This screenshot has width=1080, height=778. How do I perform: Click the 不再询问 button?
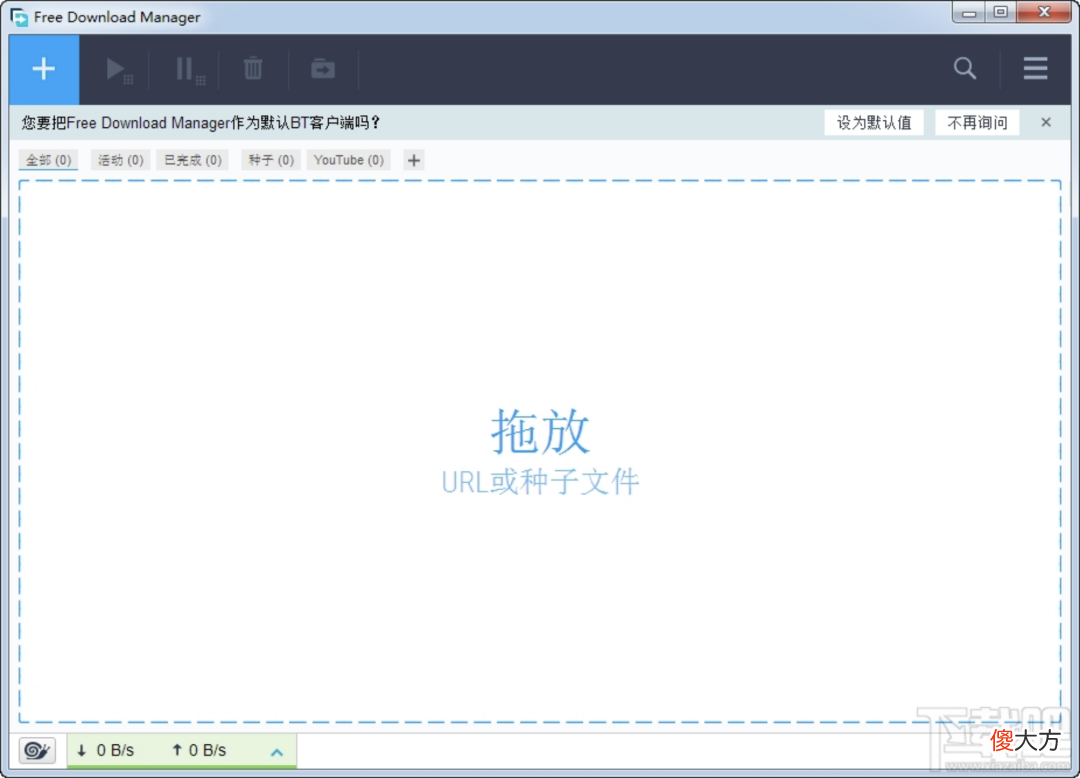click(x=977, y=123)
